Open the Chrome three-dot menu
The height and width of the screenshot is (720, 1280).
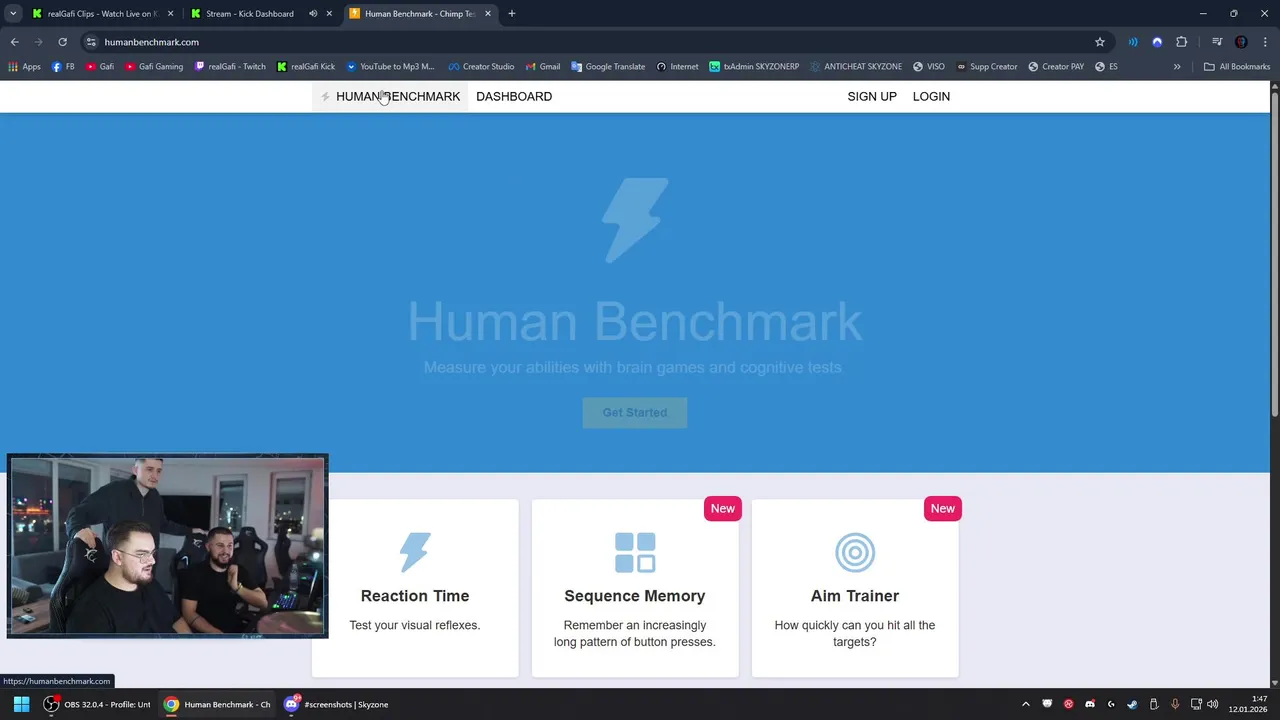tap(1263, 42)
